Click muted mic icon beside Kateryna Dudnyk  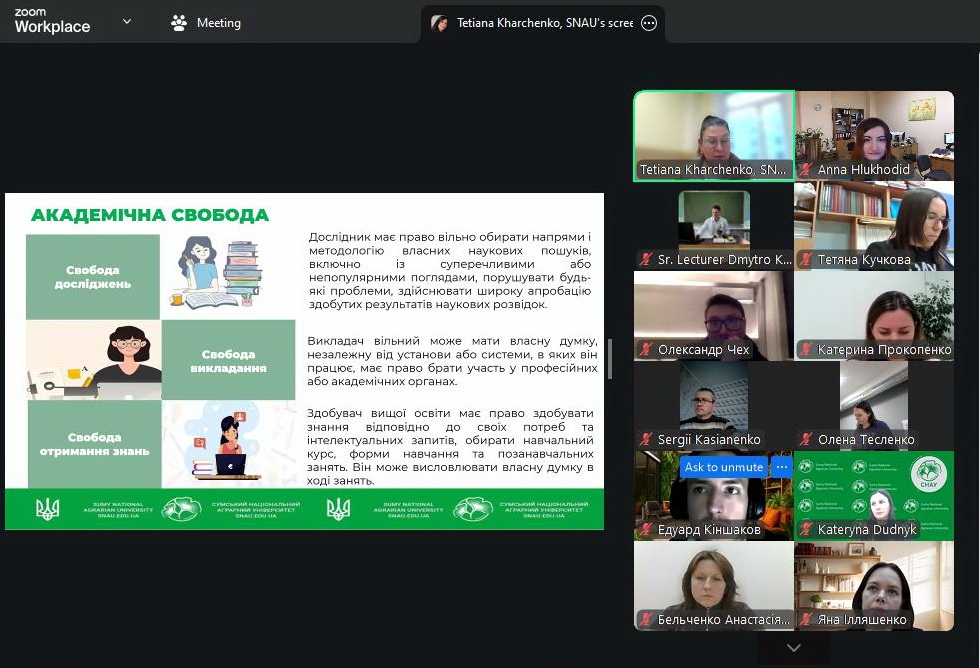805,530
